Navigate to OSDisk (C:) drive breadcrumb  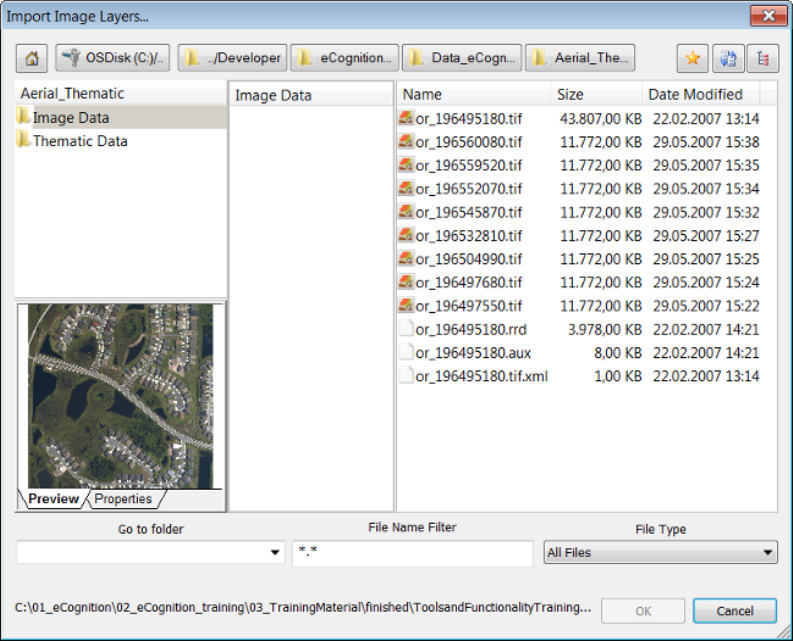coord(113,58)
